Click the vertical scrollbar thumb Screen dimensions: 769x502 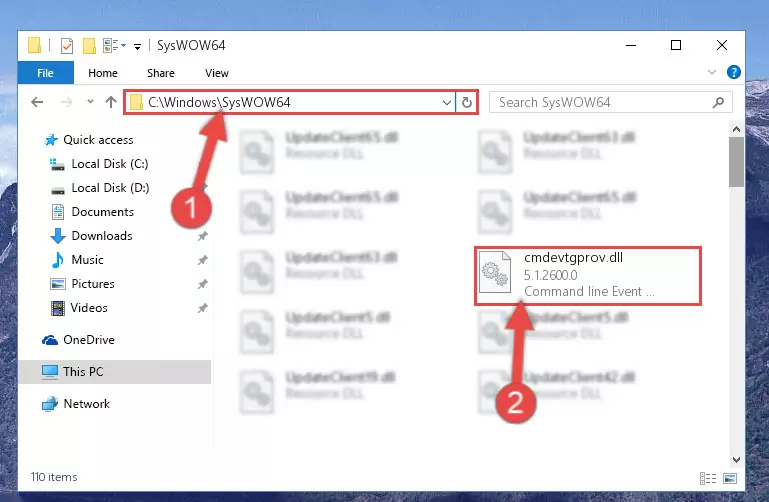(736, 162)
